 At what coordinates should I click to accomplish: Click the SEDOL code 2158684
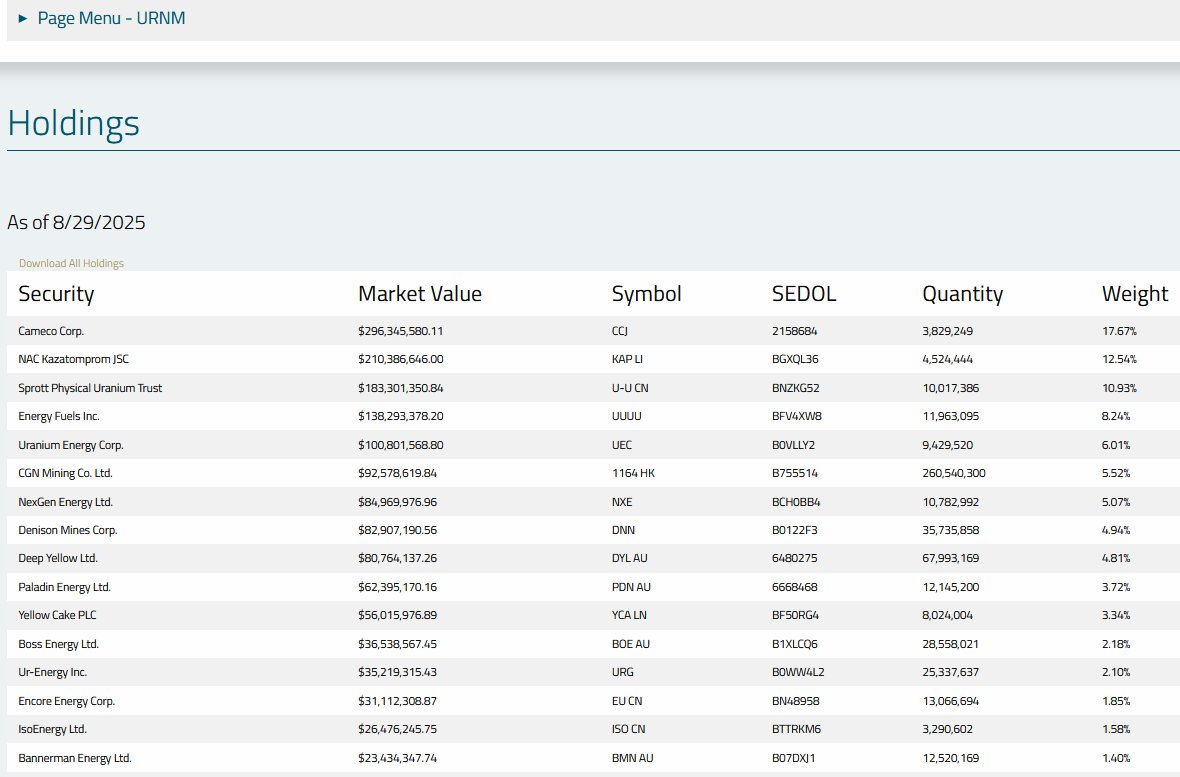tap(795, 331)
